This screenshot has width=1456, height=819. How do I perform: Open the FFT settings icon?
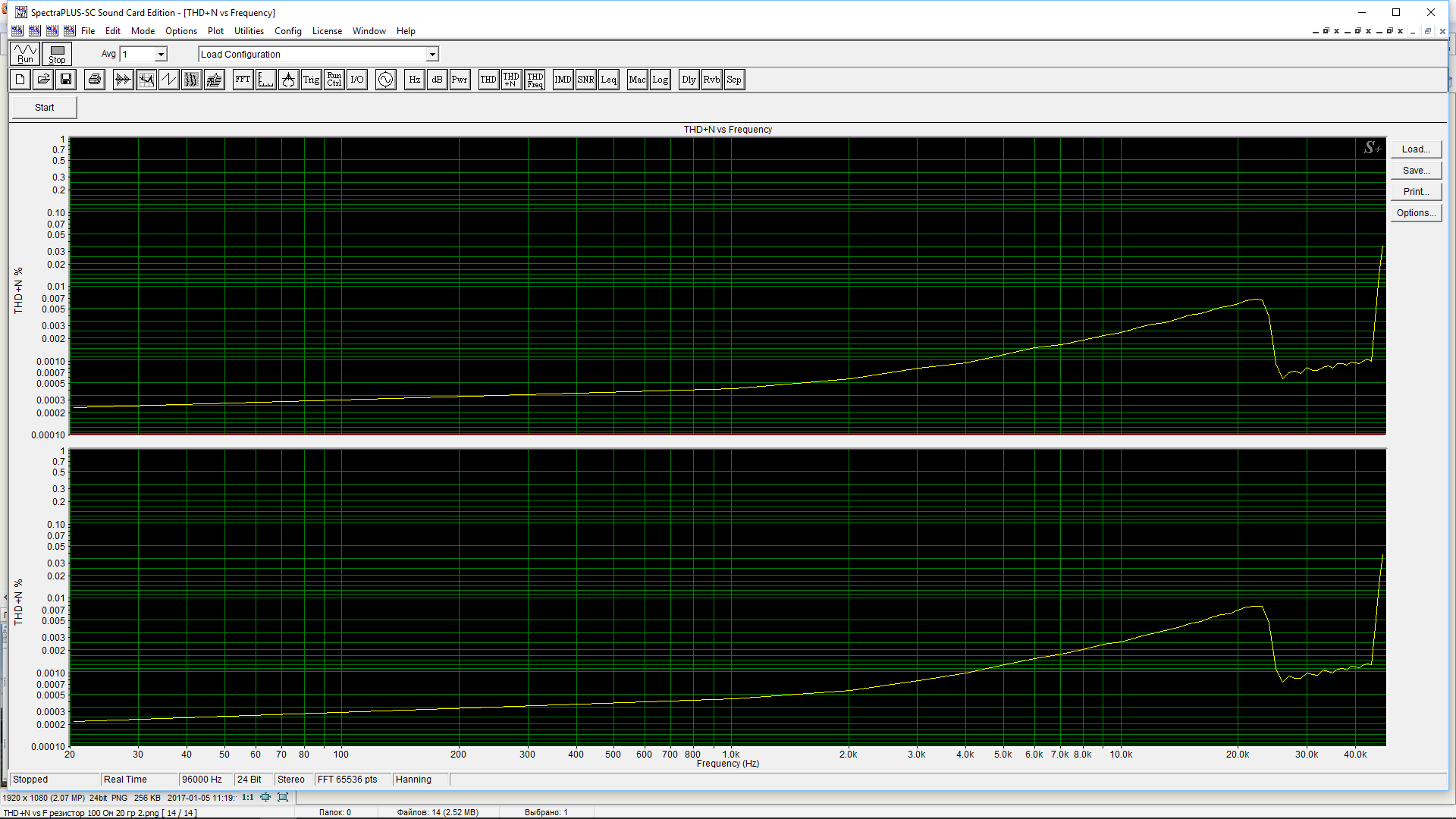tap(243, 80)
